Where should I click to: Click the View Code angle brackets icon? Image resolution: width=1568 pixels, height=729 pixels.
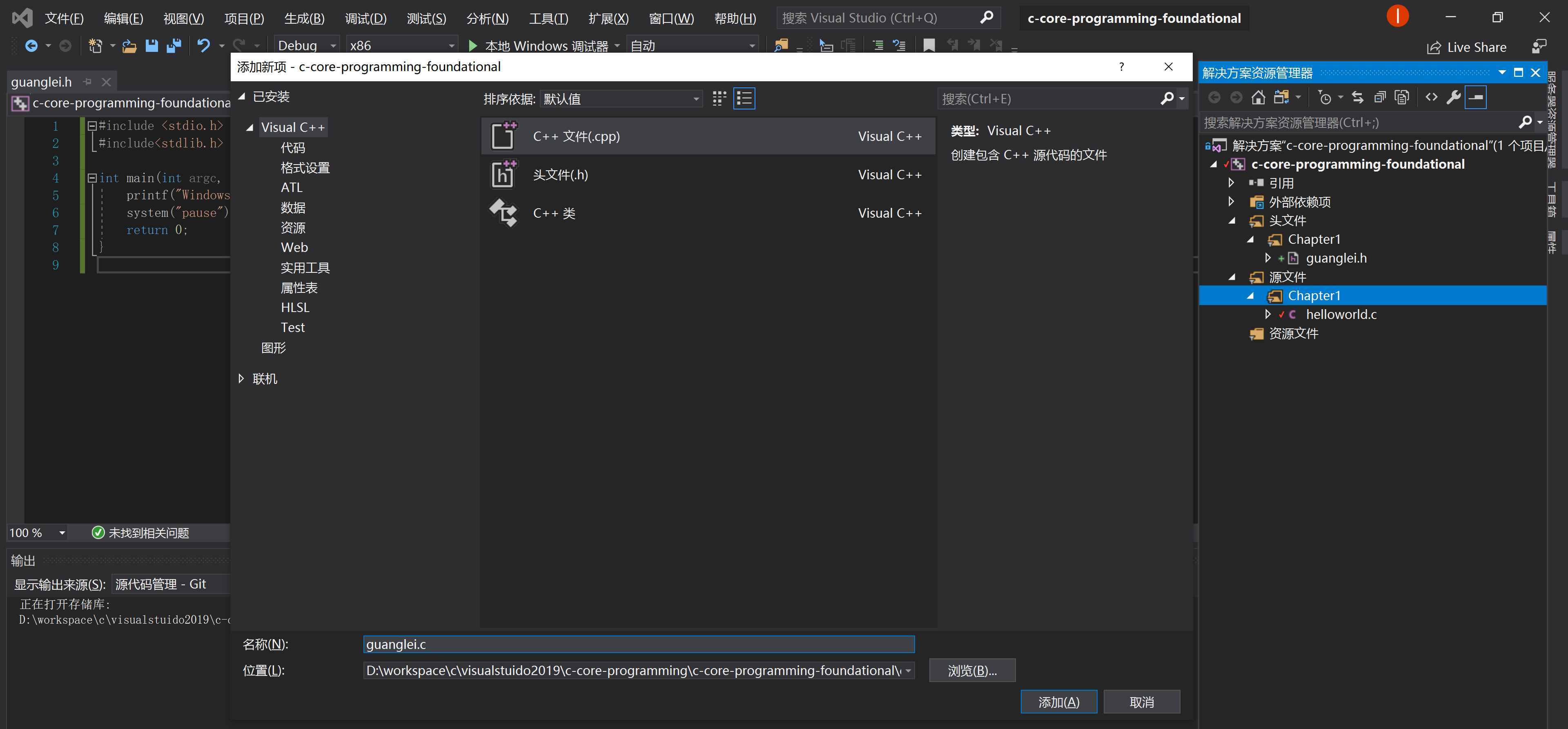point(1431,98)
